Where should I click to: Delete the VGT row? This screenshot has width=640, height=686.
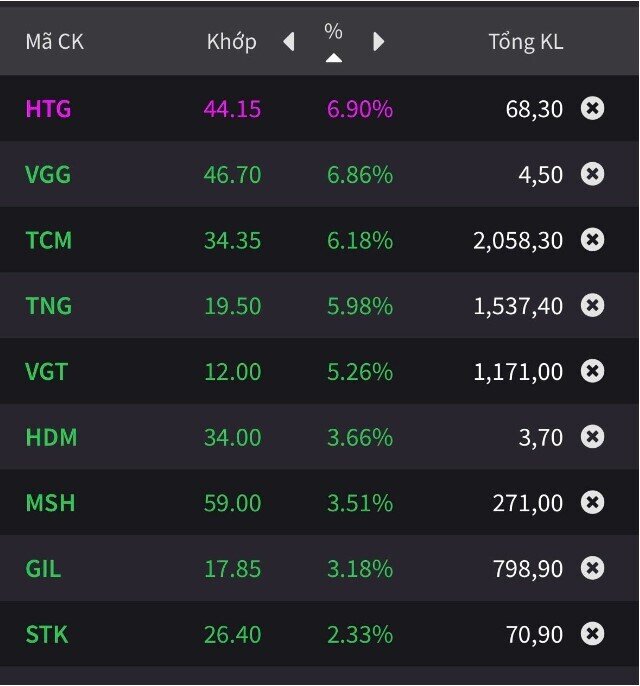point(592,371)
